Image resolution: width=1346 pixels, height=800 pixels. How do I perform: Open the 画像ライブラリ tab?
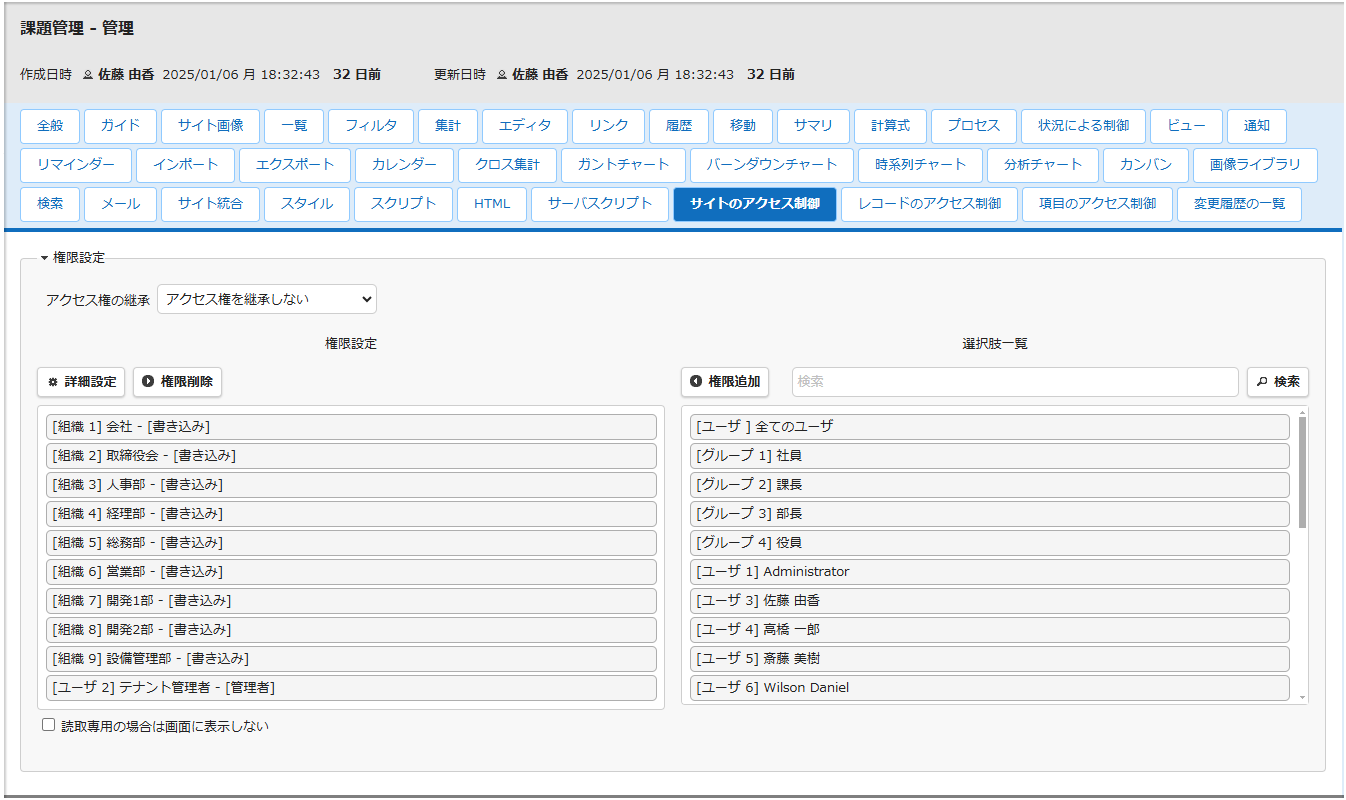(1255, 165)
